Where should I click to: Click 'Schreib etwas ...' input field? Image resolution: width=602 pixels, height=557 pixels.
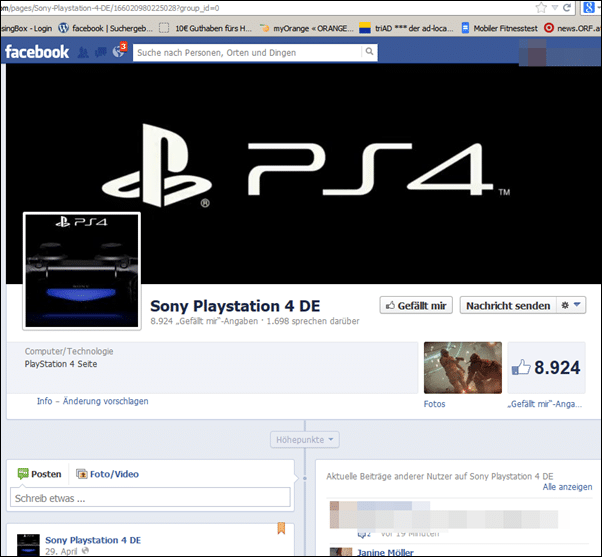pos(150,497)
